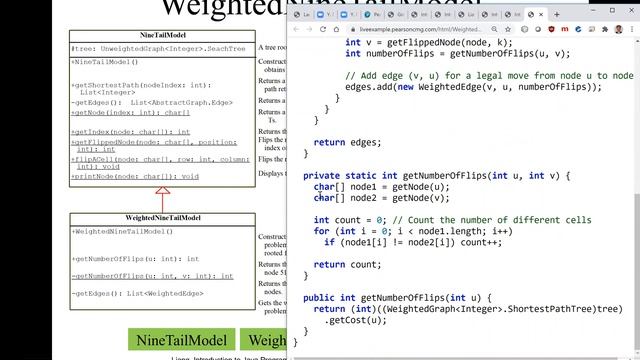Screen dimensions: 640x360
Task: Click 'public int getNumberOfFlips(int u)' line
Action: pos(397,298)
